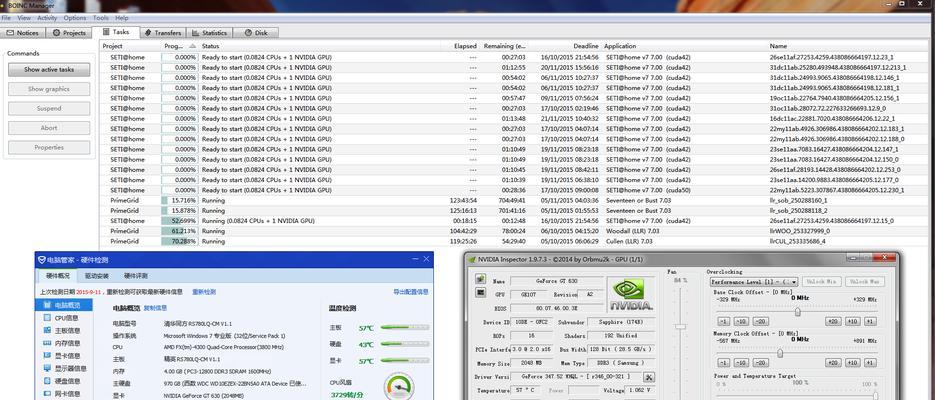
Task: Click the 电脑管家 shield logo in title bar
Action: [x=42, y=260]
